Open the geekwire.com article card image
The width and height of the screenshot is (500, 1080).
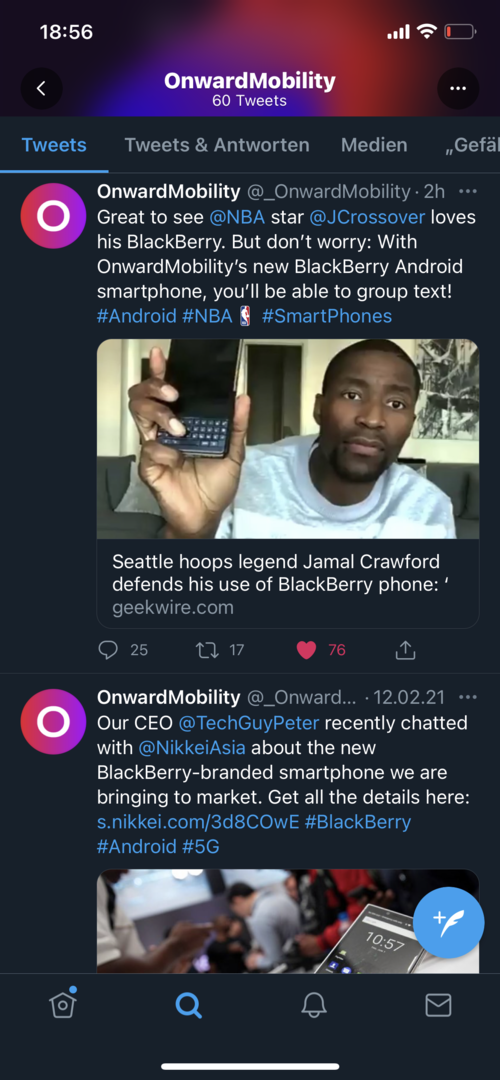pyautogui.click(x=288, y=439)
